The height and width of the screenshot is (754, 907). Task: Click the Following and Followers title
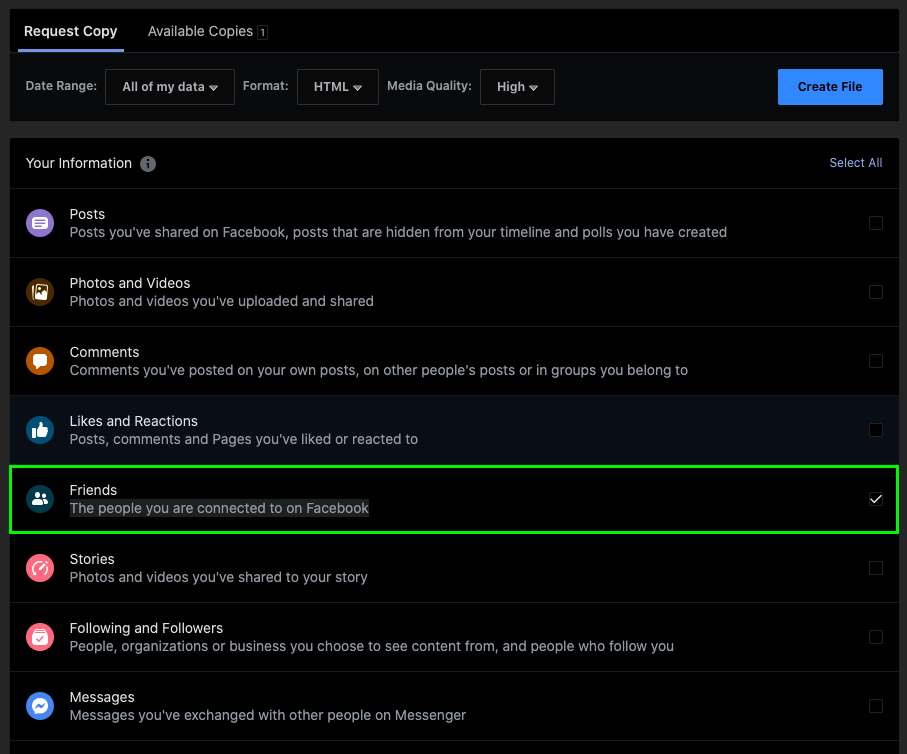(146, 628)
